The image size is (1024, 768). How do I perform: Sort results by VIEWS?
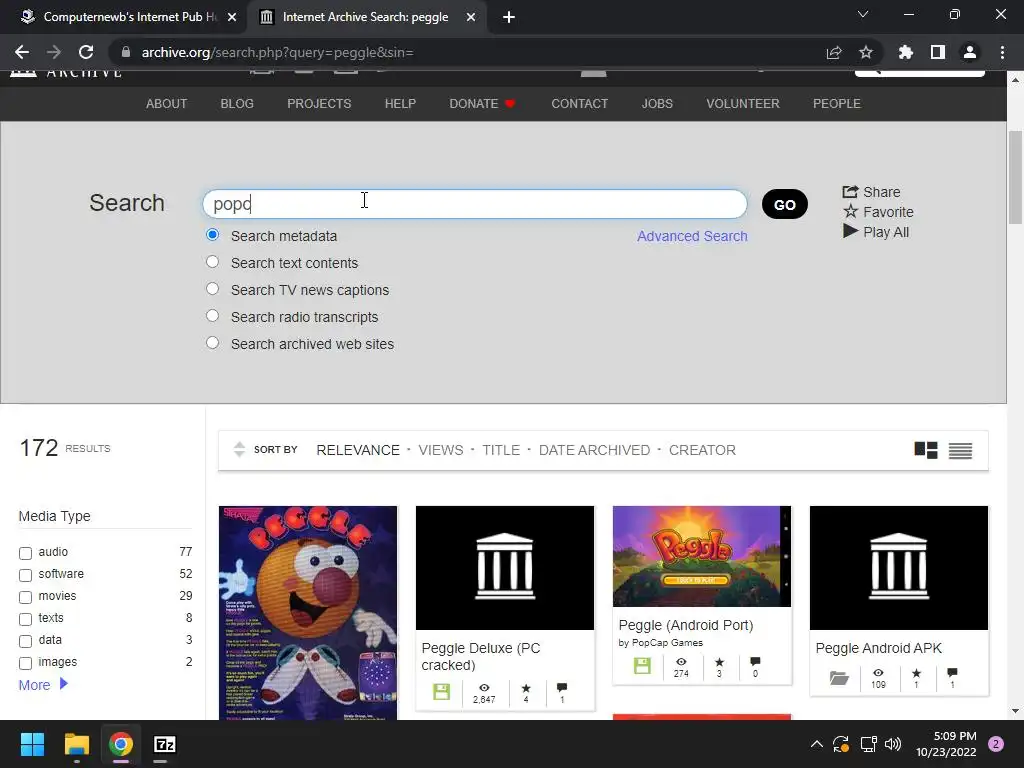[x=441, y=450]
